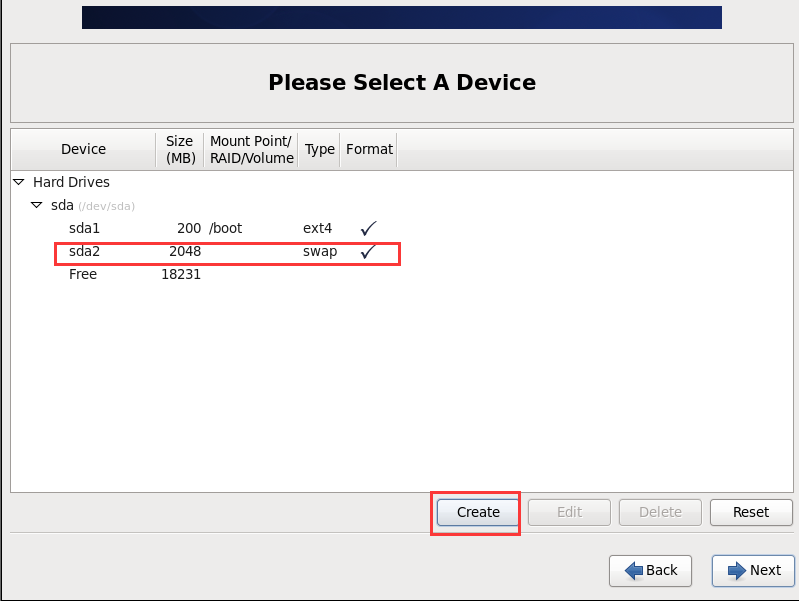Click the Format column header
Viewport: 799px width, 601px height.
369,149
